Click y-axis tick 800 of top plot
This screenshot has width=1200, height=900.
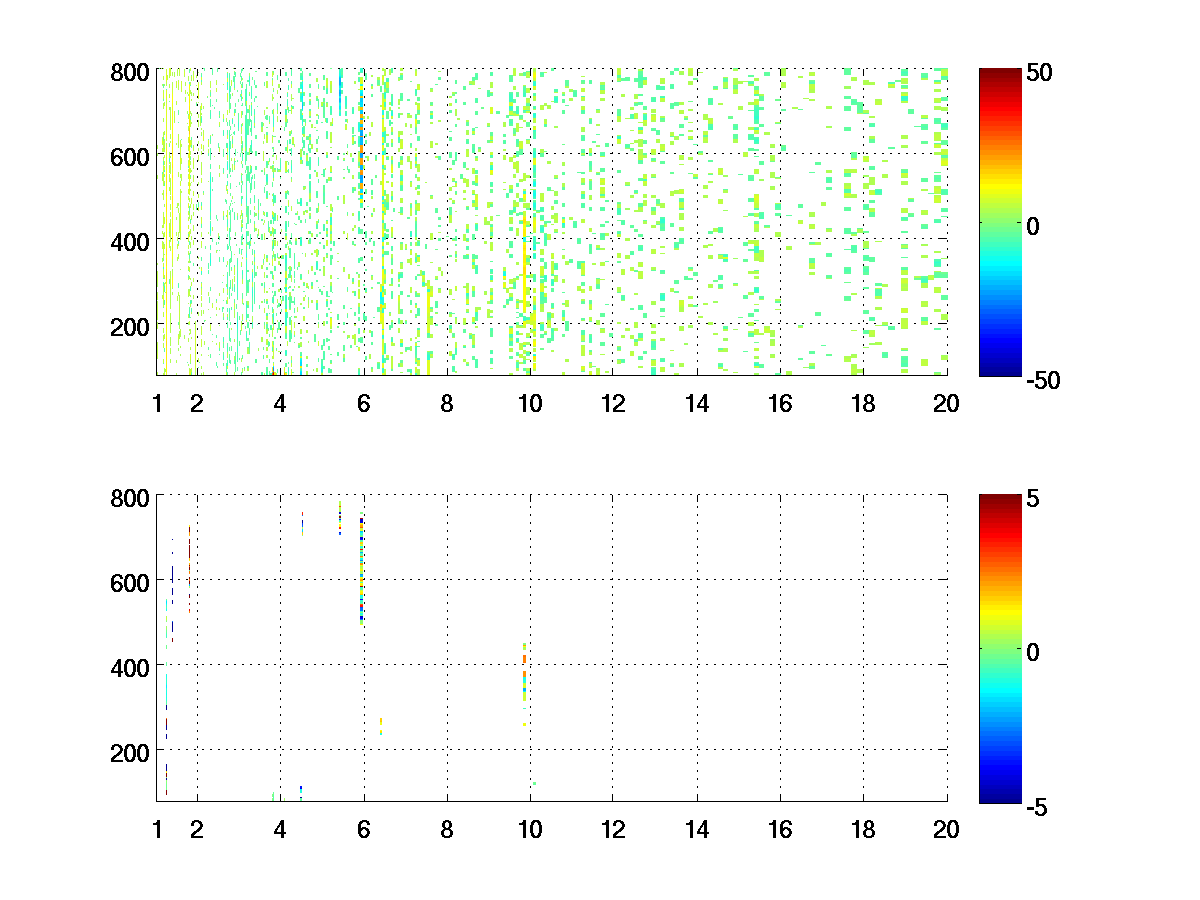click(131, 72)
